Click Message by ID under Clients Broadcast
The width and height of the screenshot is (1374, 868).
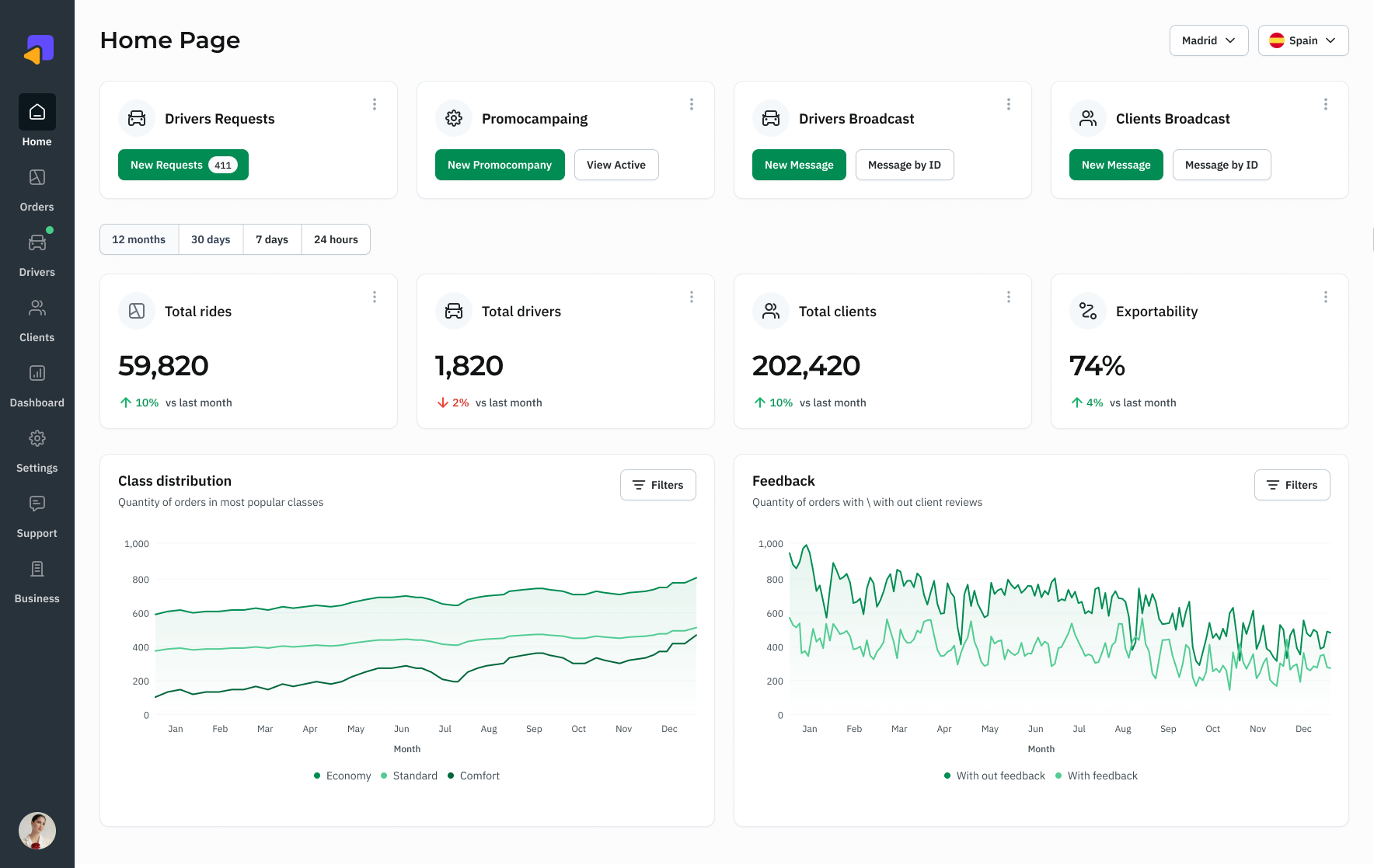click(x=1222, y=165)
